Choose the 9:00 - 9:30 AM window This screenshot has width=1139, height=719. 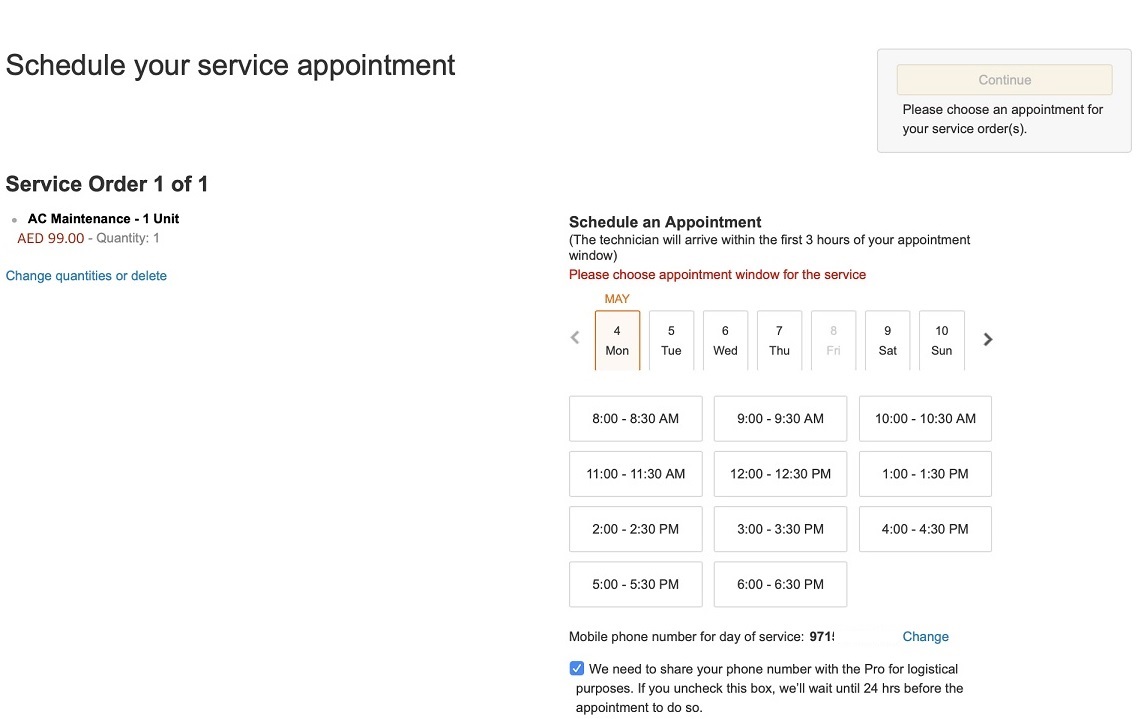pyautogui.click(x=780, y=419)
